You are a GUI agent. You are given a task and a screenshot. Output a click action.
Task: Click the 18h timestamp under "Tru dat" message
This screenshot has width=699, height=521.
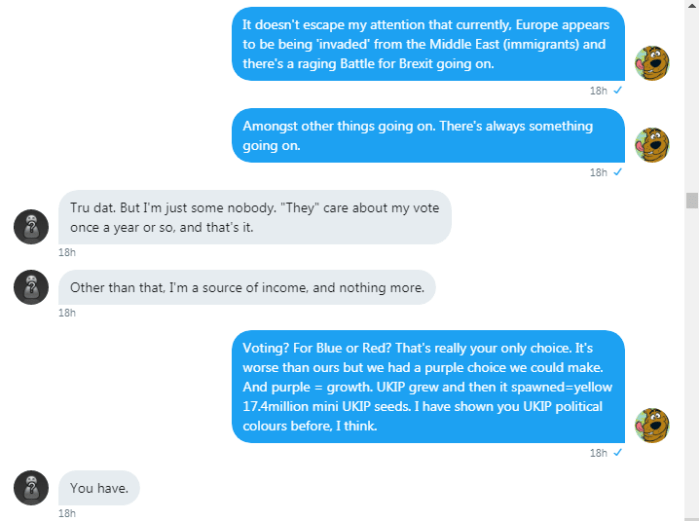[67, 252]
